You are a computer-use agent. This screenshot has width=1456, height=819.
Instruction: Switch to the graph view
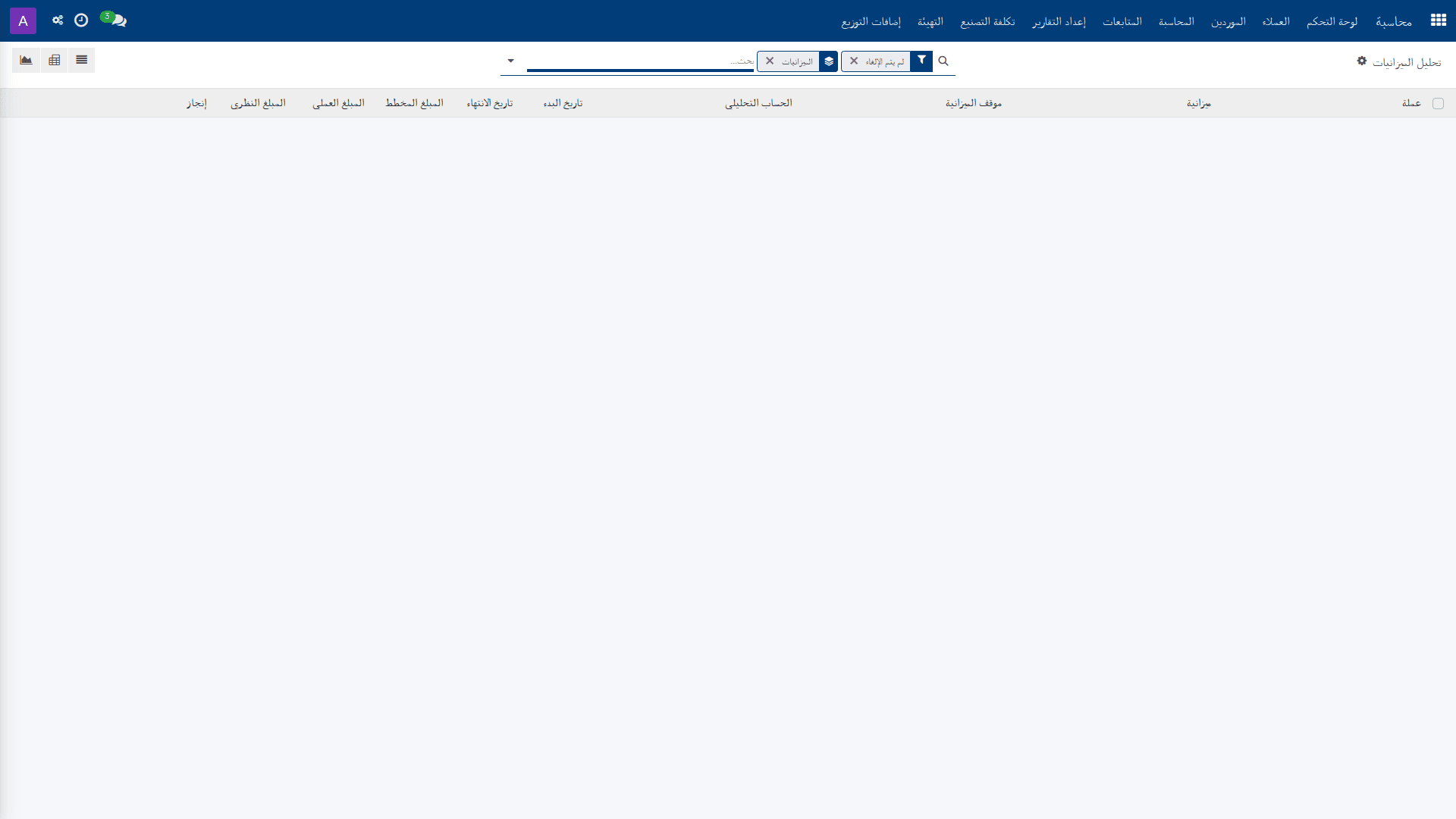pyautogui.click(x=26, y=60)
